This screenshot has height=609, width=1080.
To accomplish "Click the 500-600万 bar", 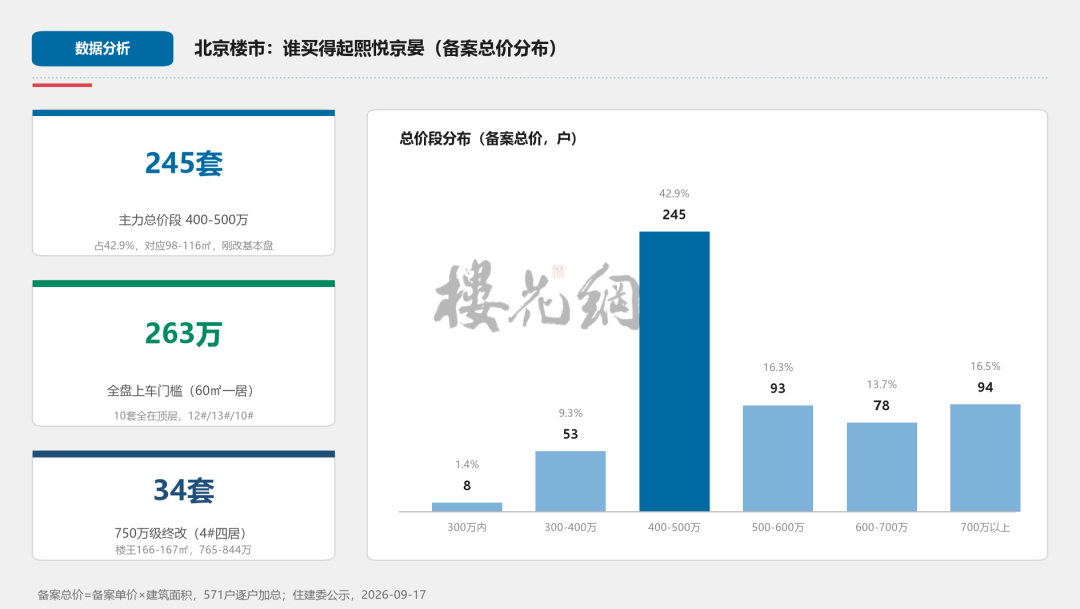I will tap(778, 459).
